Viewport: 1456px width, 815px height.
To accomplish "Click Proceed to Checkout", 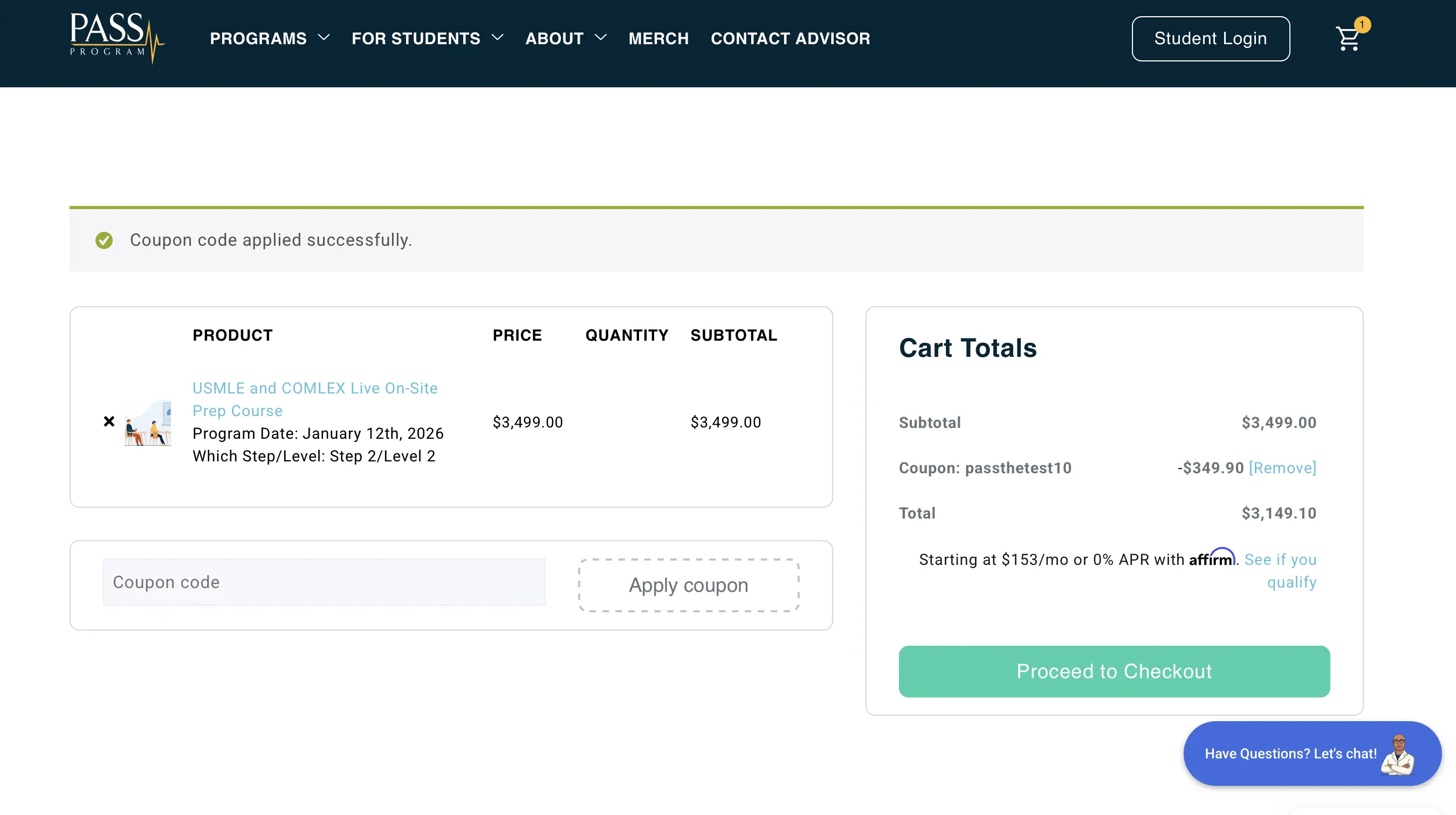I will point(1114,671).
